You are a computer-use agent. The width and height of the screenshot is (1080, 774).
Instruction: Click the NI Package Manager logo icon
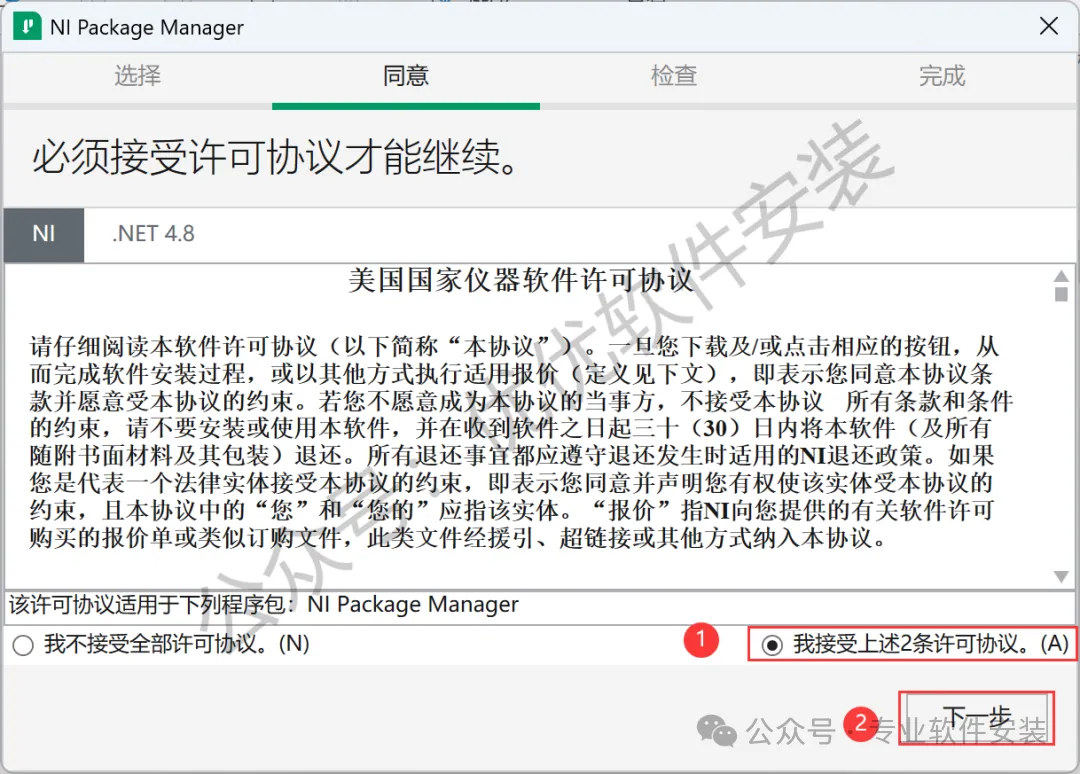pos(28,27)
